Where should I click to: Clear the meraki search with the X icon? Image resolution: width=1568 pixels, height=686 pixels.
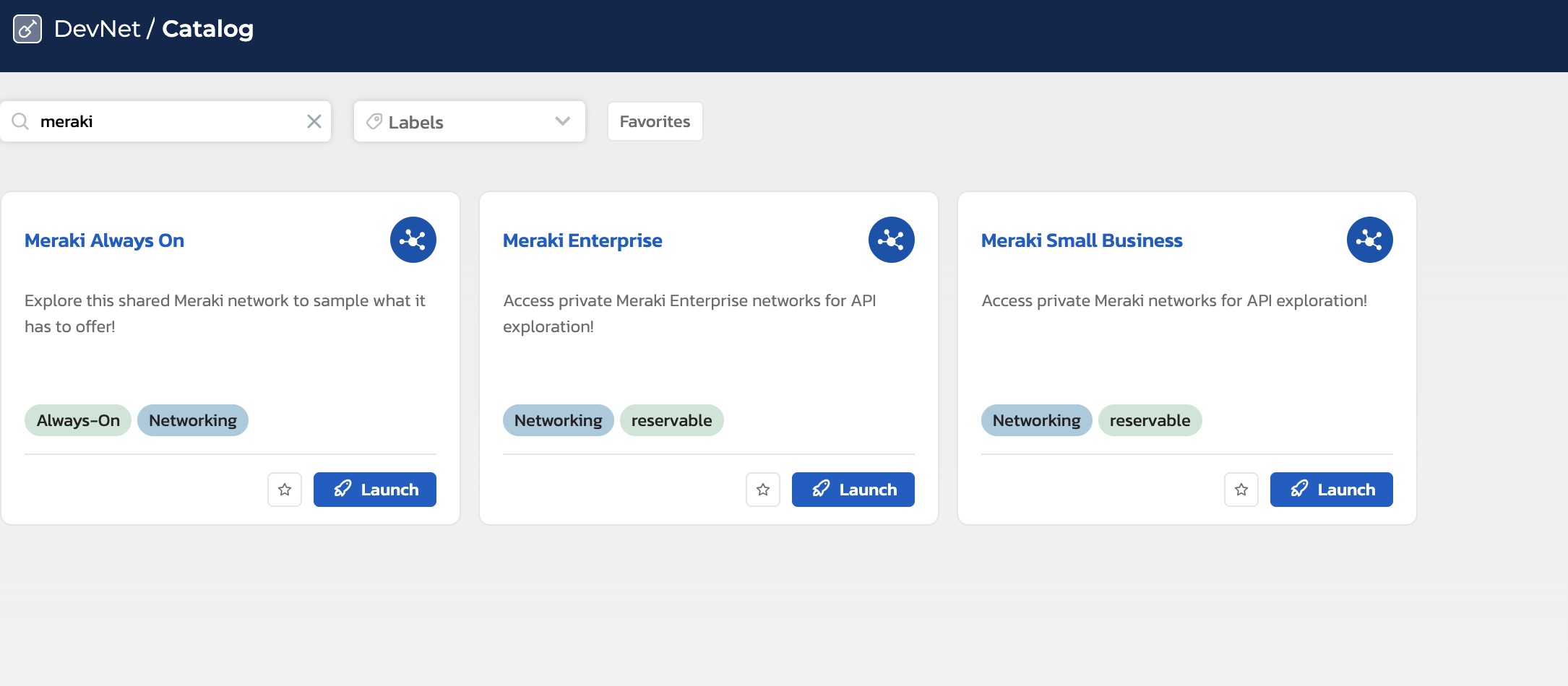[314, 121]
